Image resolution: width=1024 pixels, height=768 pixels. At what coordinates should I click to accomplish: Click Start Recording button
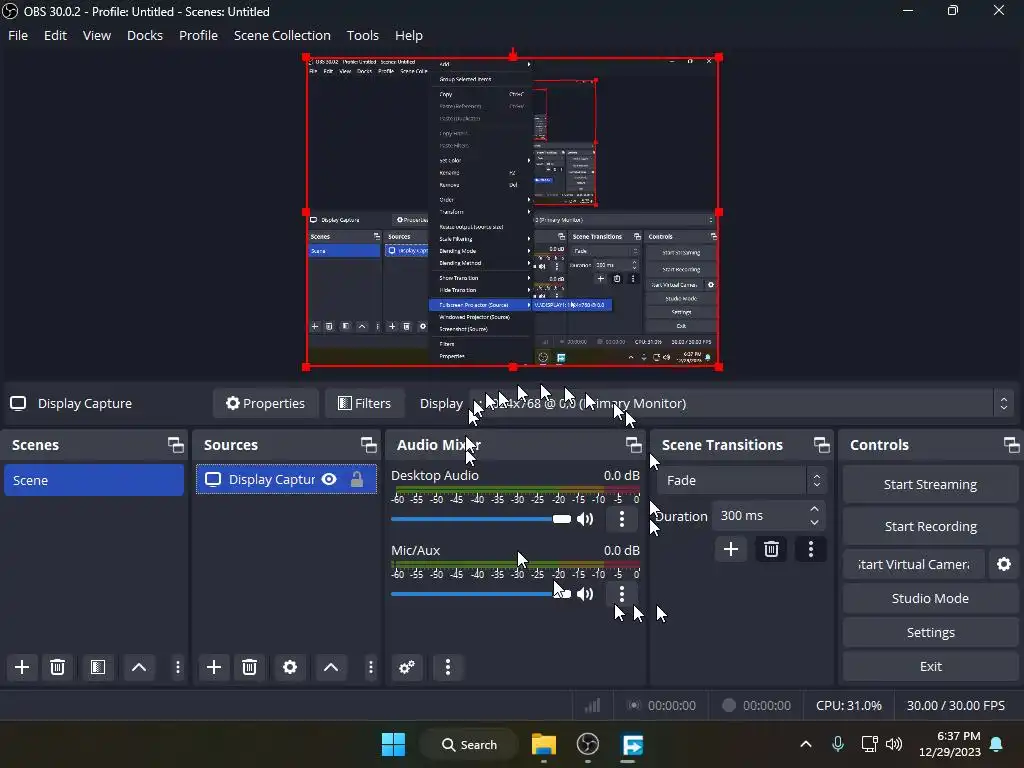coord(930,526)
